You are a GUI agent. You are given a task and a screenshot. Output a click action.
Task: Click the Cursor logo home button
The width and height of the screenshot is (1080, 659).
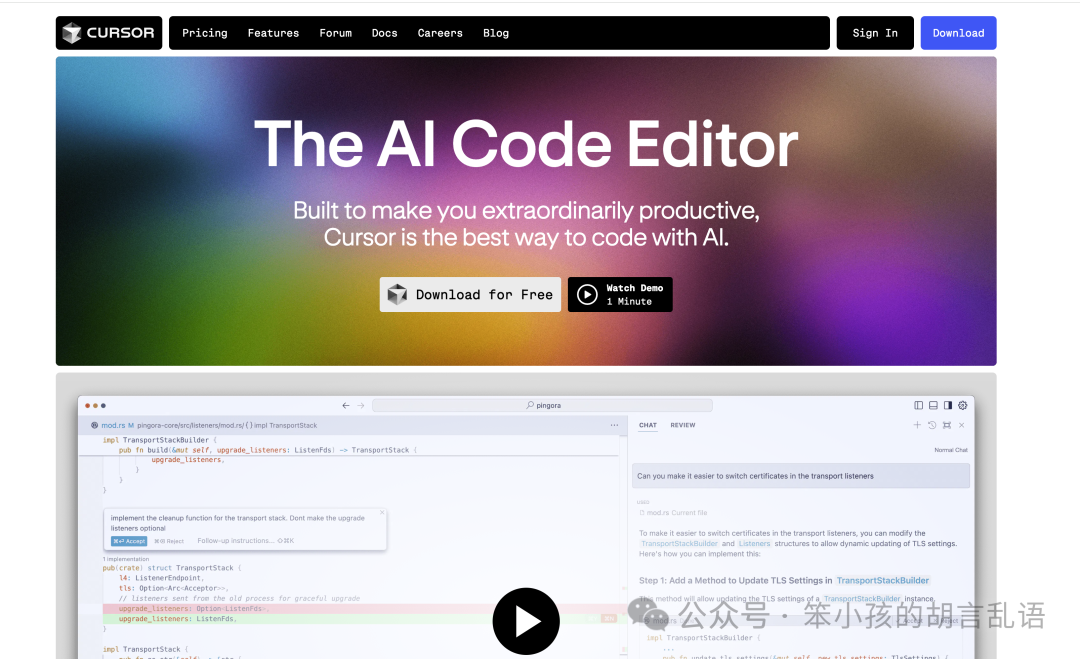point(109,33)
